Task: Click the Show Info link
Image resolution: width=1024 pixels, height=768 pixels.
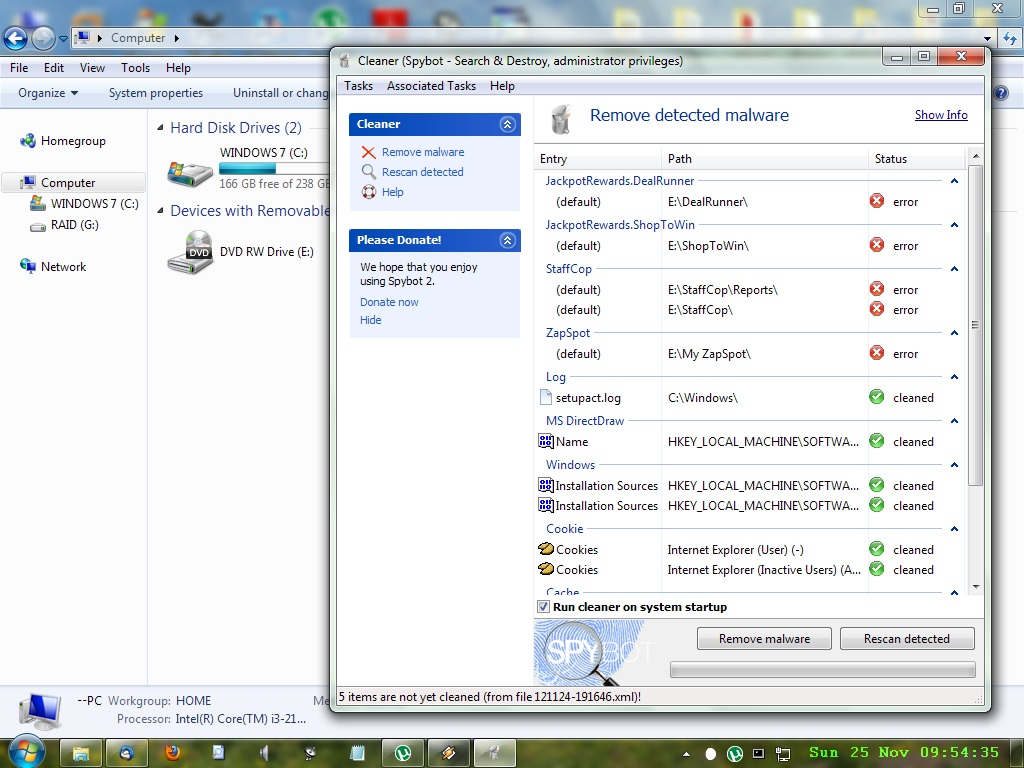Action: [941, 115]
